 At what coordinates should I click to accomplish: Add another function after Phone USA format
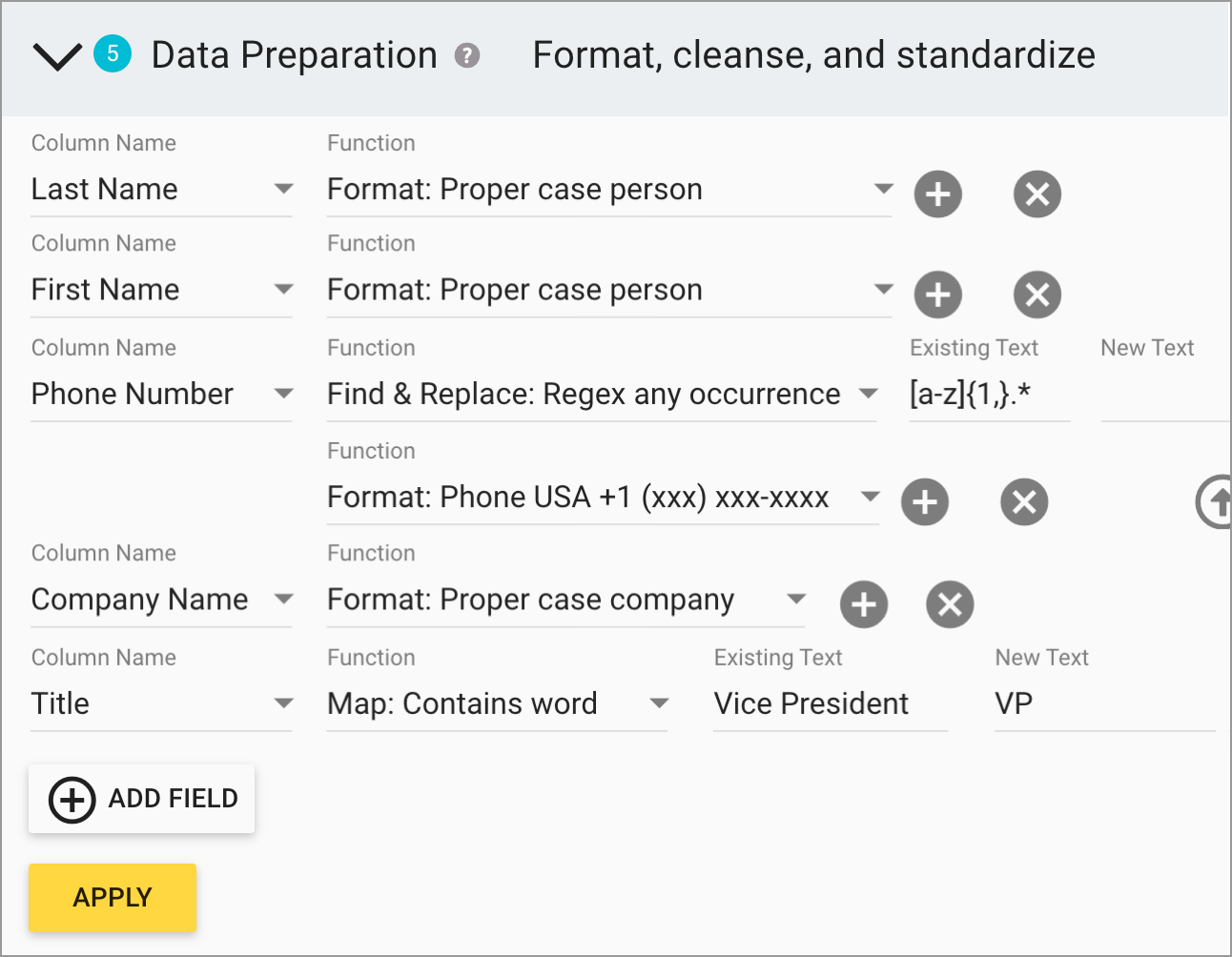(925, 502)
